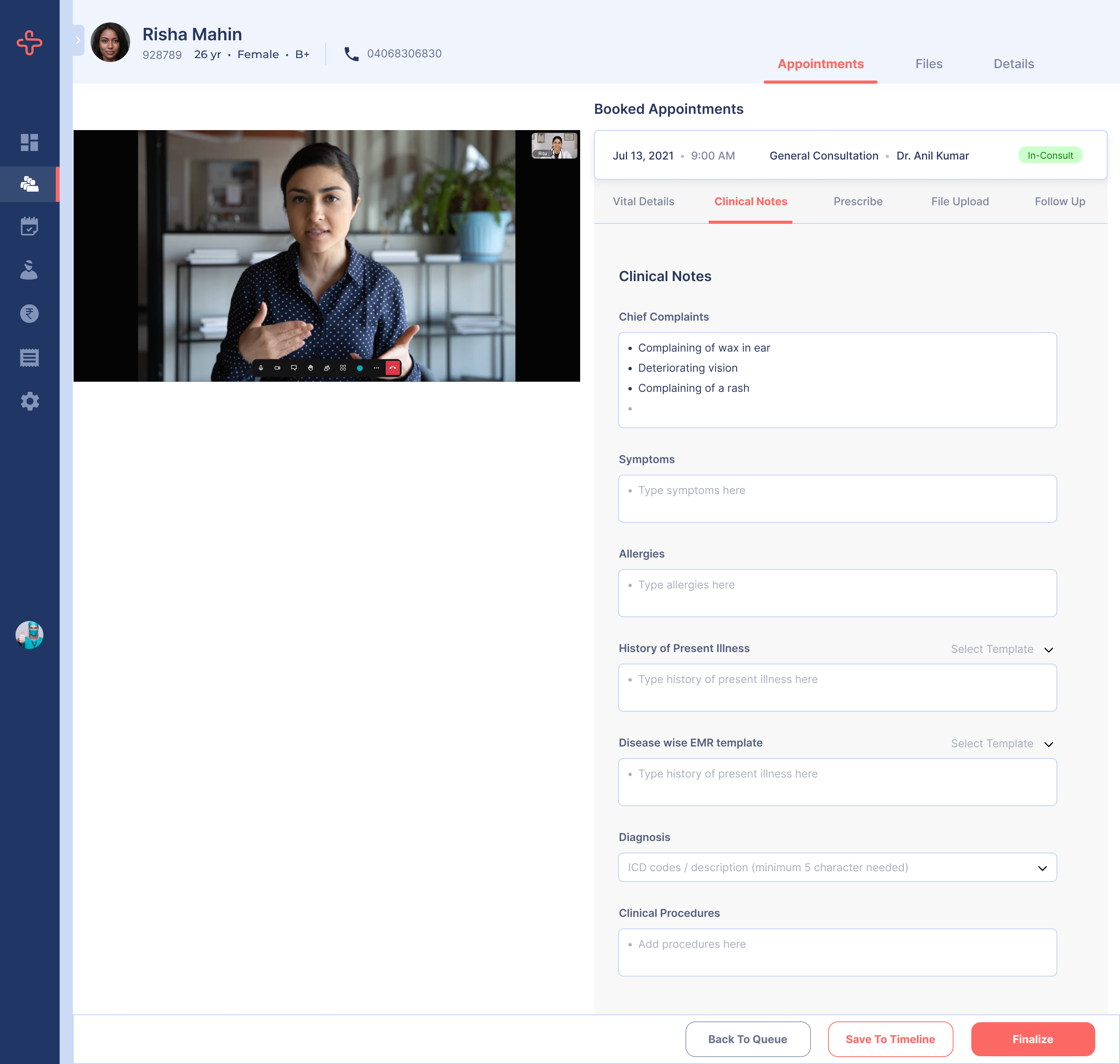Open Select Template for Disease wise EMR
Viewport: 1120px width, 1064px height.
click(1002, 743)
